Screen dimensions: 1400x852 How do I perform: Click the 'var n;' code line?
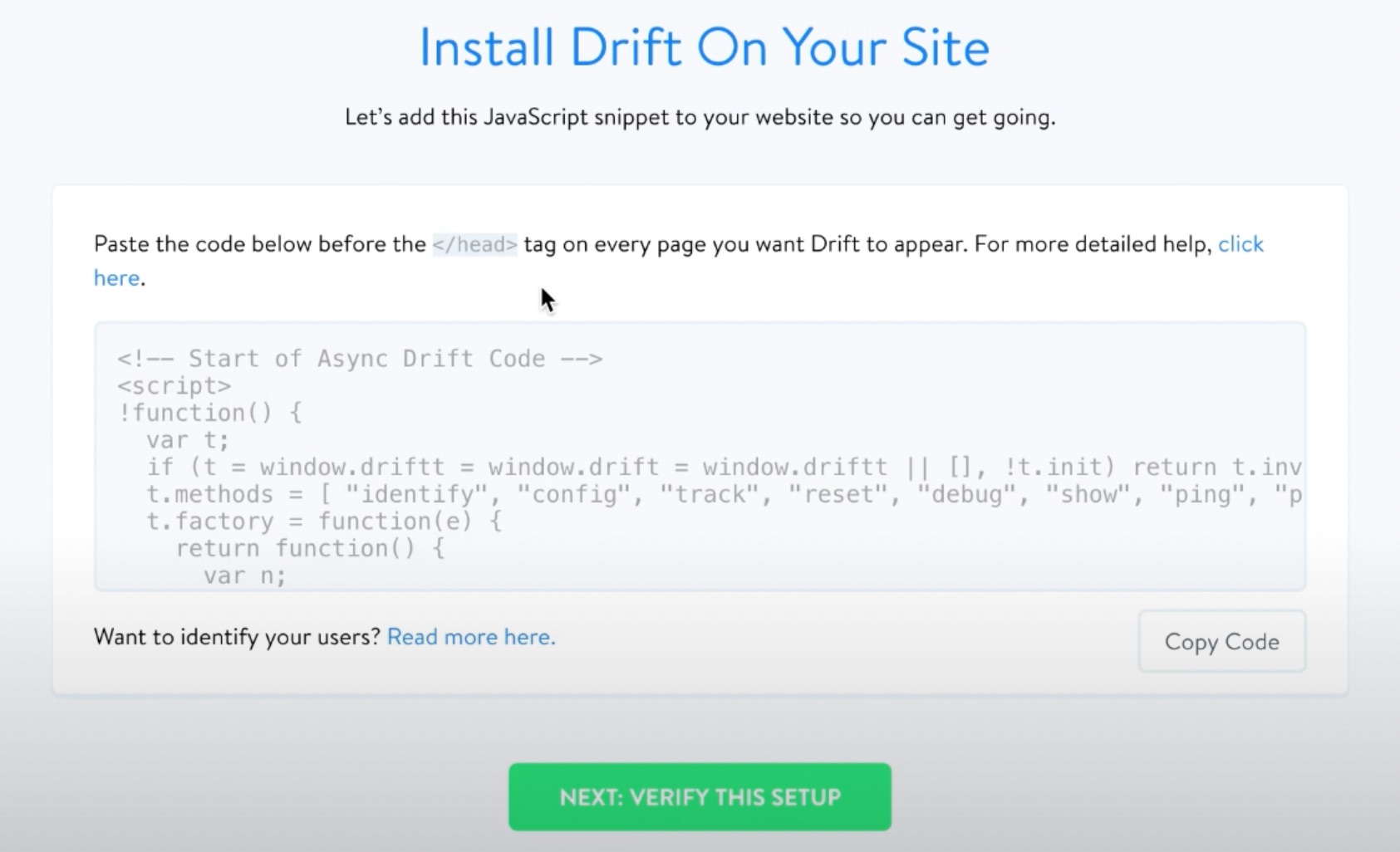(244, 575)
